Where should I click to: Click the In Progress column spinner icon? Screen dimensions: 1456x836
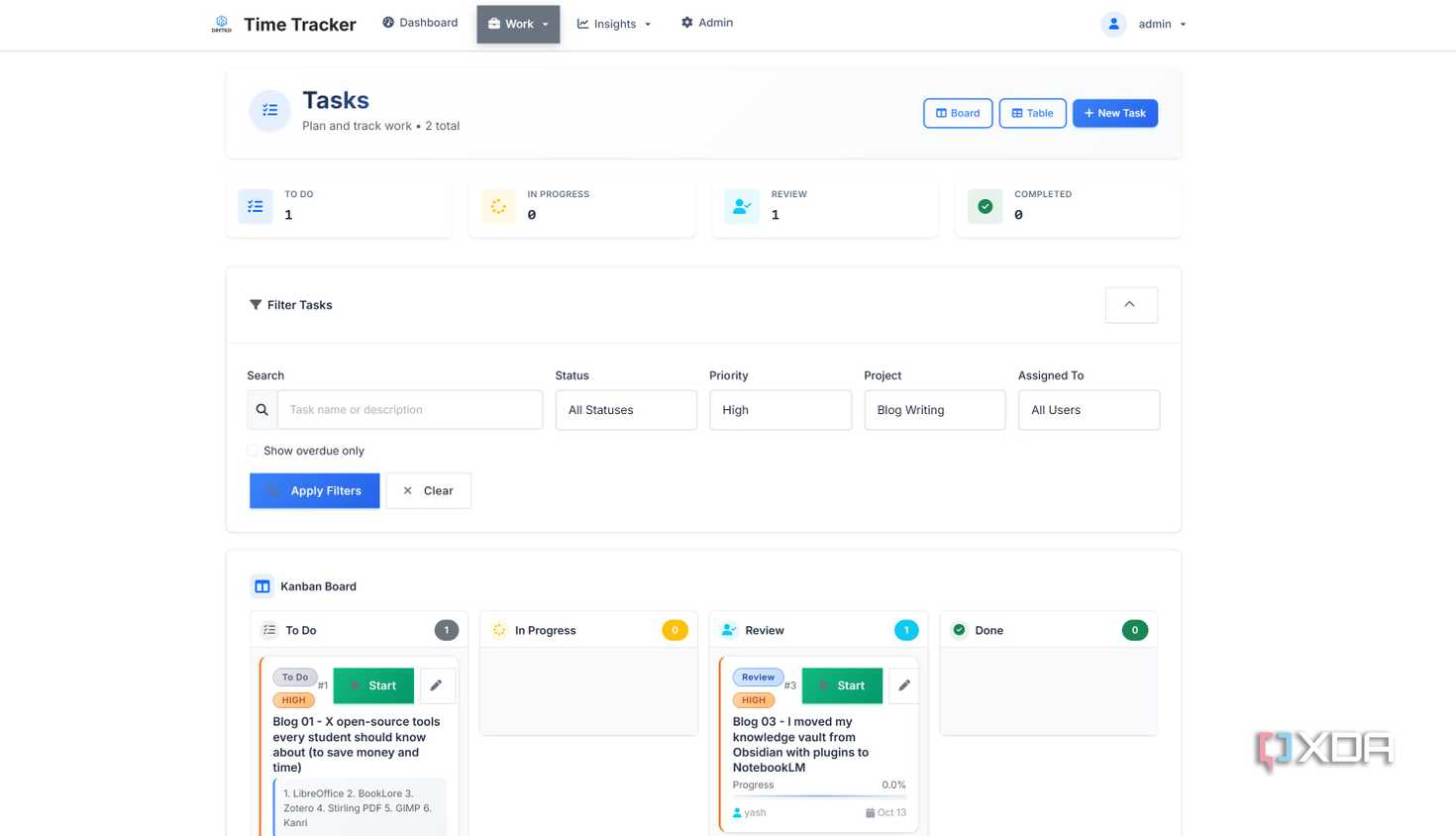tap(499, 630)
